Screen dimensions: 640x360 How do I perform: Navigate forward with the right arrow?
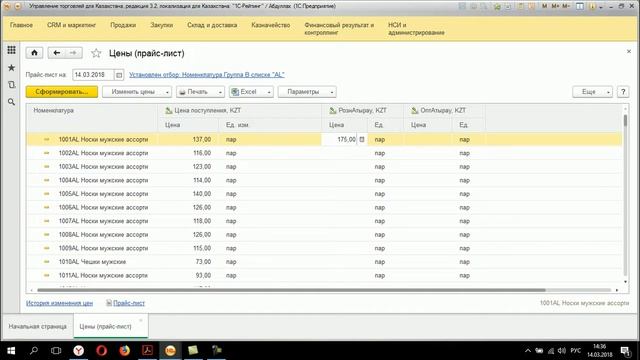(73, 53)
